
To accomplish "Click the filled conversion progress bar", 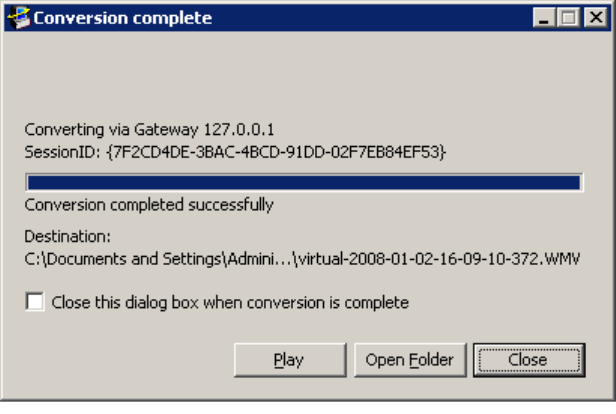I will pos(304,183).
